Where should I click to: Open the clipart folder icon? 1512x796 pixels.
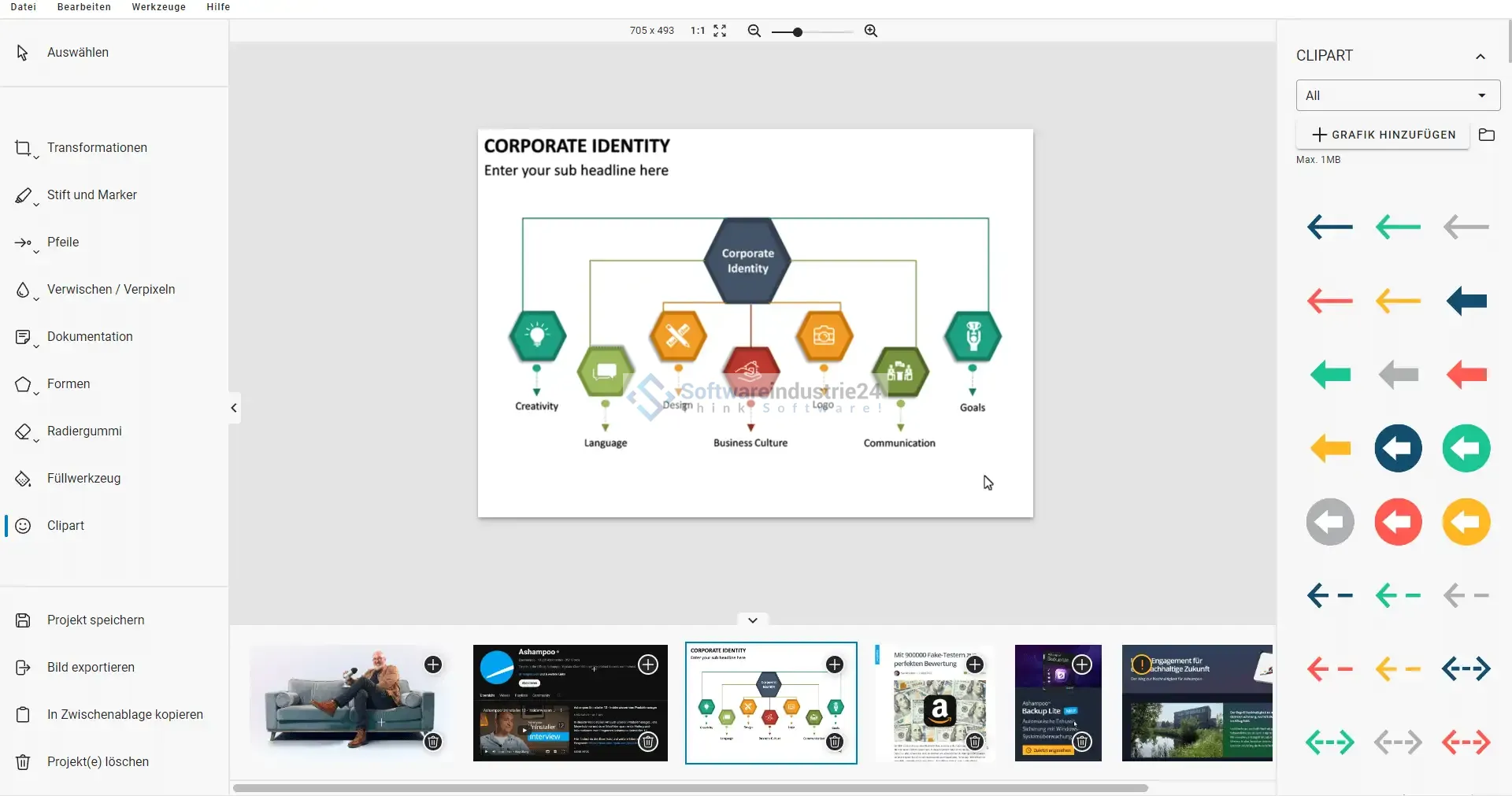(1486, 135)
